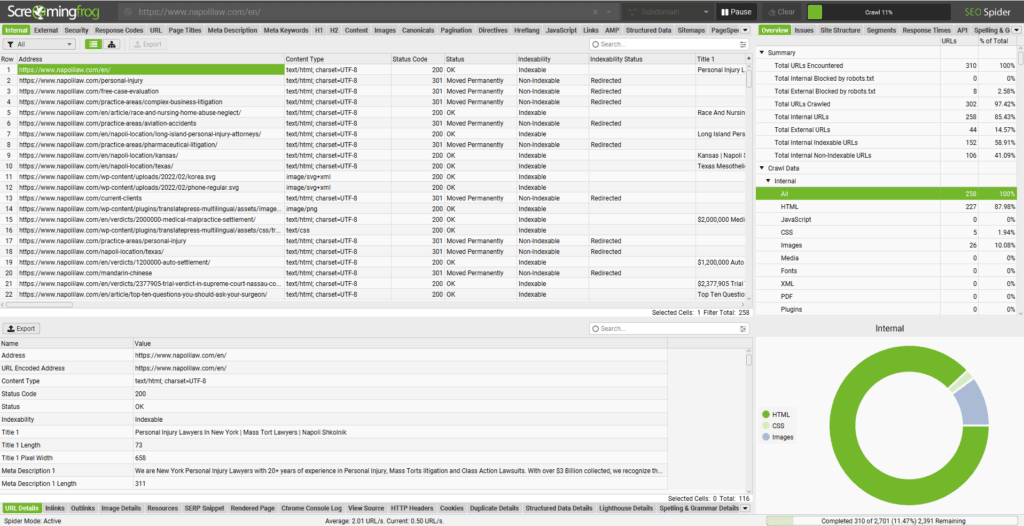Open the Response Codes tab
Viewport: 1024px width, 526px height.
coord(119,30)
